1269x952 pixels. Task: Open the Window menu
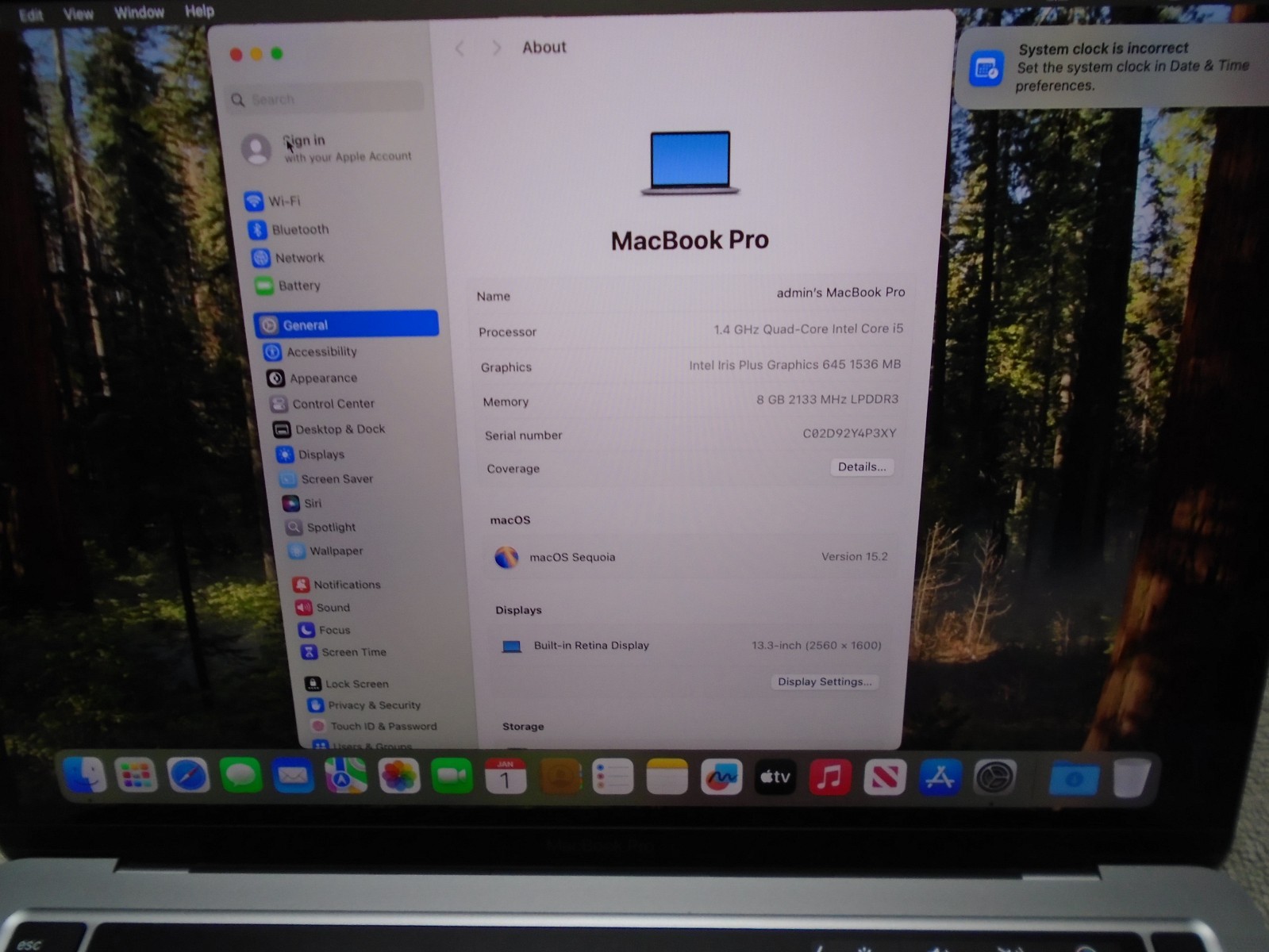[139, 12]
